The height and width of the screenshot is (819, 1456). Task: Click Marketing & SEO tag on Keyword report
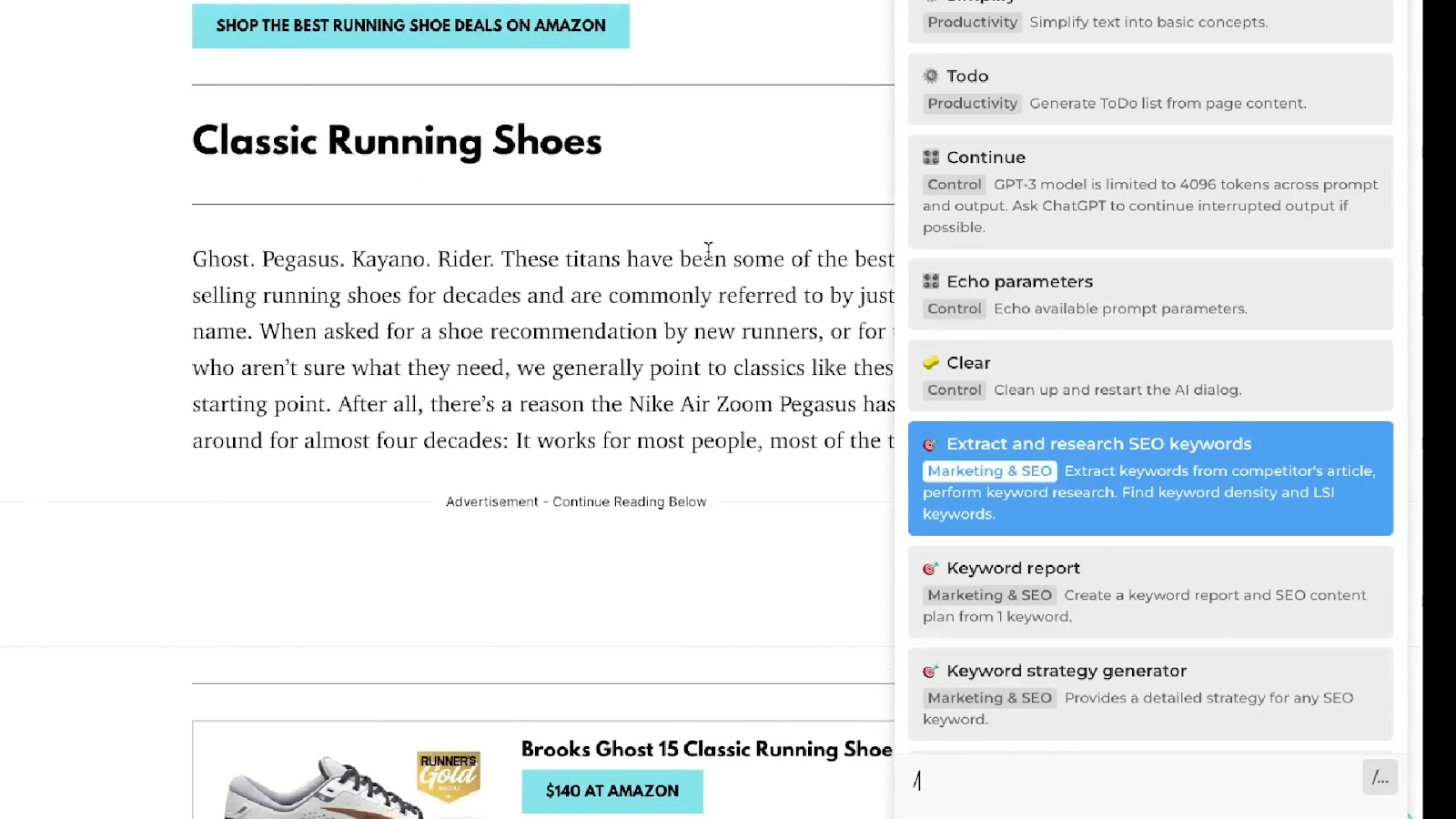[989, 595]
